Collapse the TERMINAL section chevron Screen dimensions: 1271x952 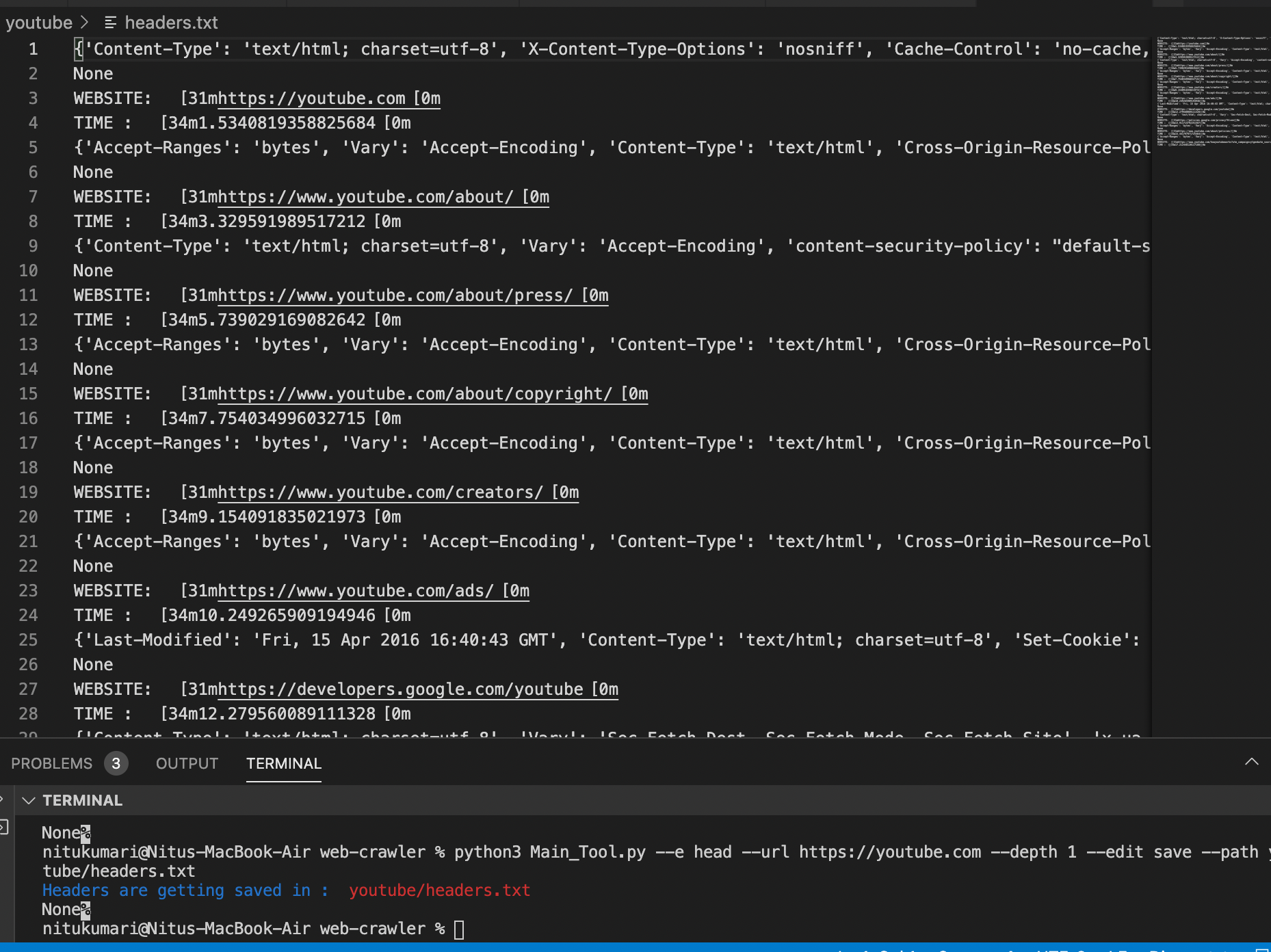pos(29,800)
